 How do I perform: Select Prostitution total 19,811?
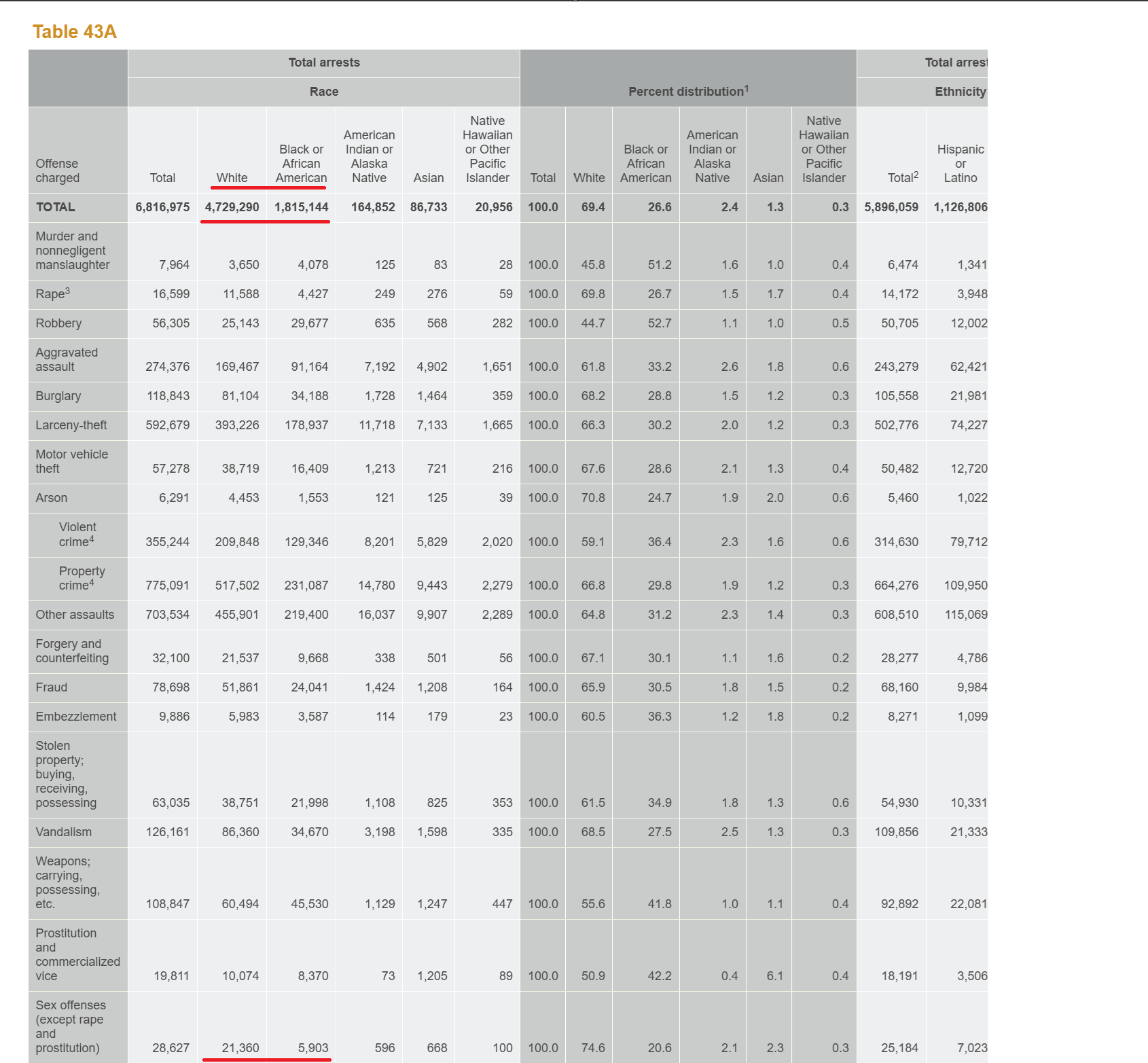click(x=171, y=976)
